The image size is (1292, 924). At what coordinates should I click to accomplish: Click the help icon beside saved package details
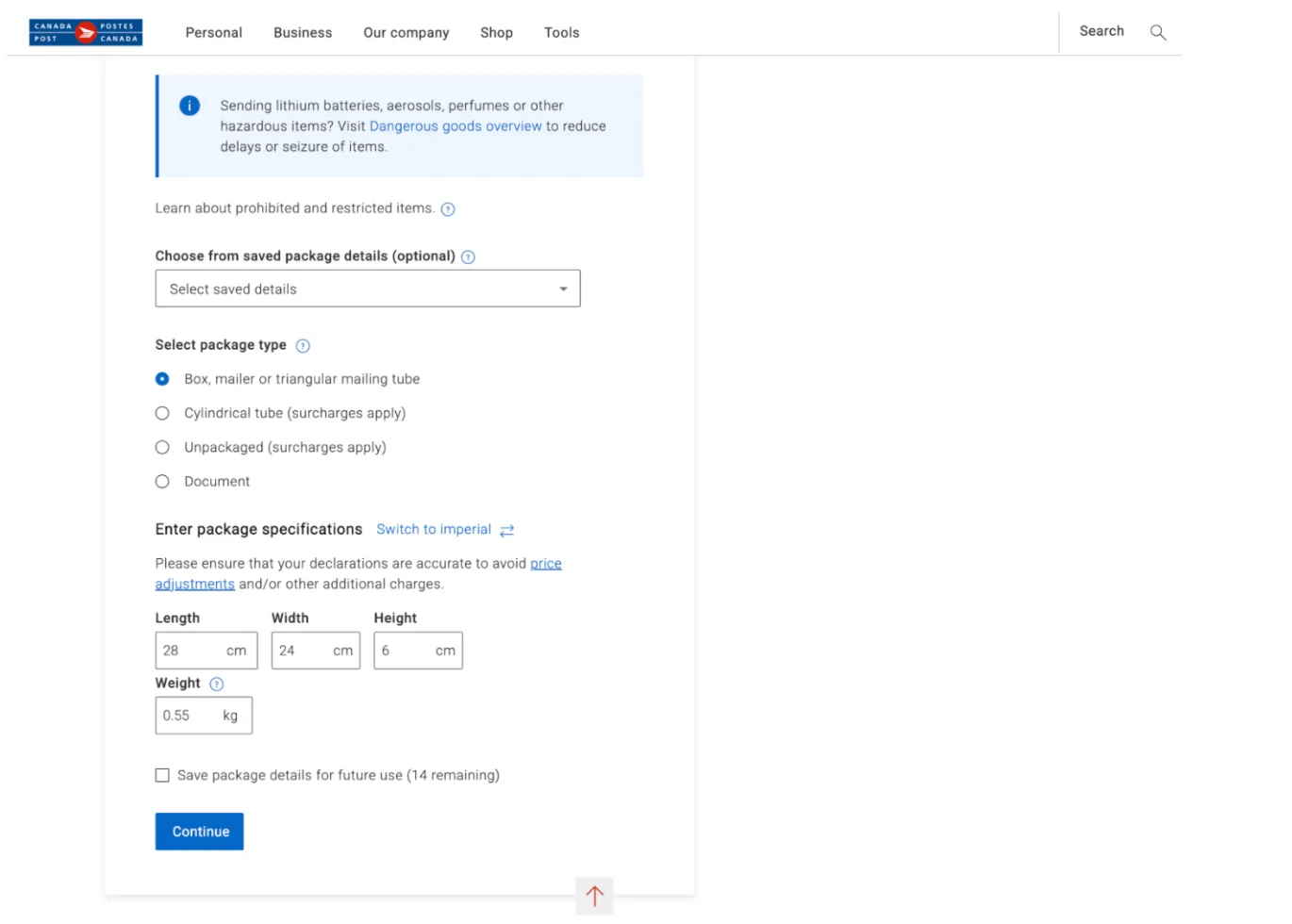point(468,256)
